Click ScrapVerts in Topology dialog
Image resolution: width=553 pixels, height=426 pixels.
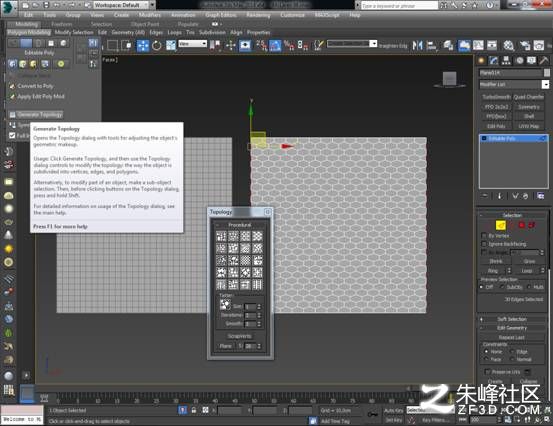pos(240,336)
